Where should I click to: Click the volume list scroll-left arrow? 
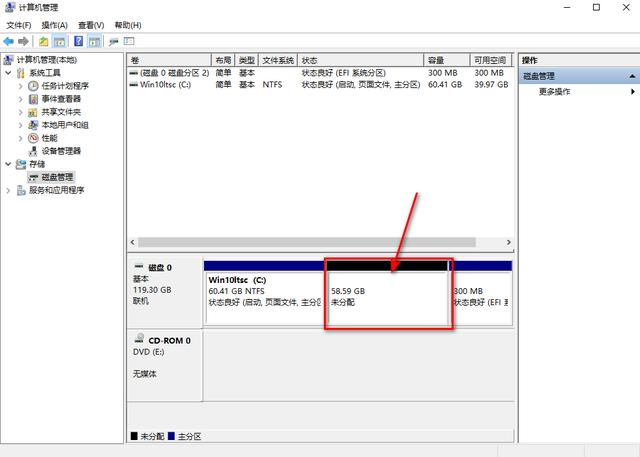tap(133, 242)
